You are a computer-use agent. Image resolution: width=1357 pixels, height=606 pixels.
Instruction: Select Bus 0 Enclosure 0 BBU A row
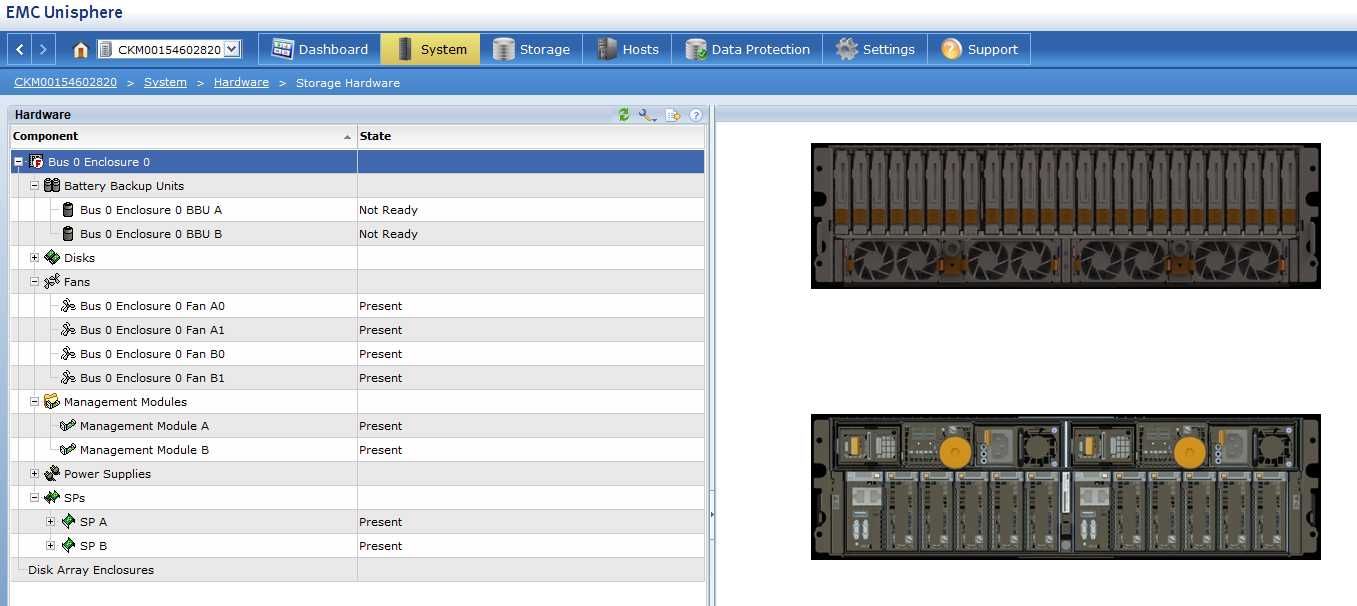(357, 210)
